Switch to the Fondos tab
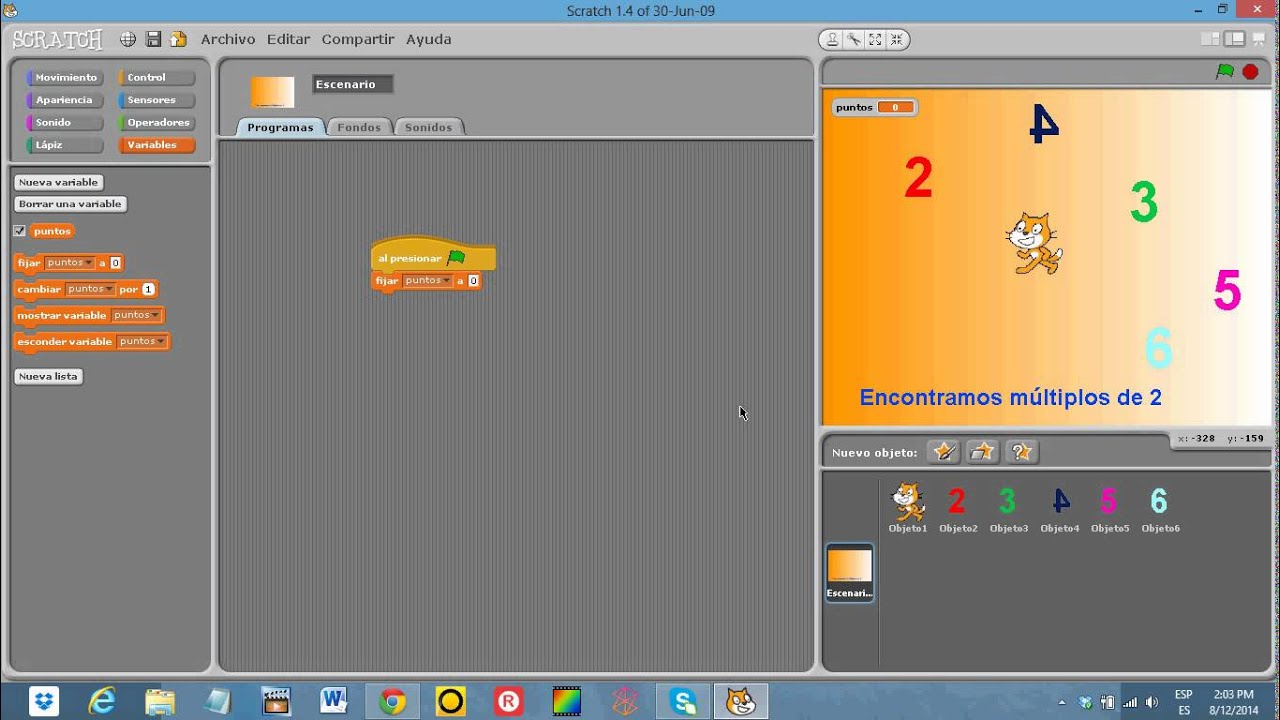Screen dimensions: 1280x720 pos(359,127)
